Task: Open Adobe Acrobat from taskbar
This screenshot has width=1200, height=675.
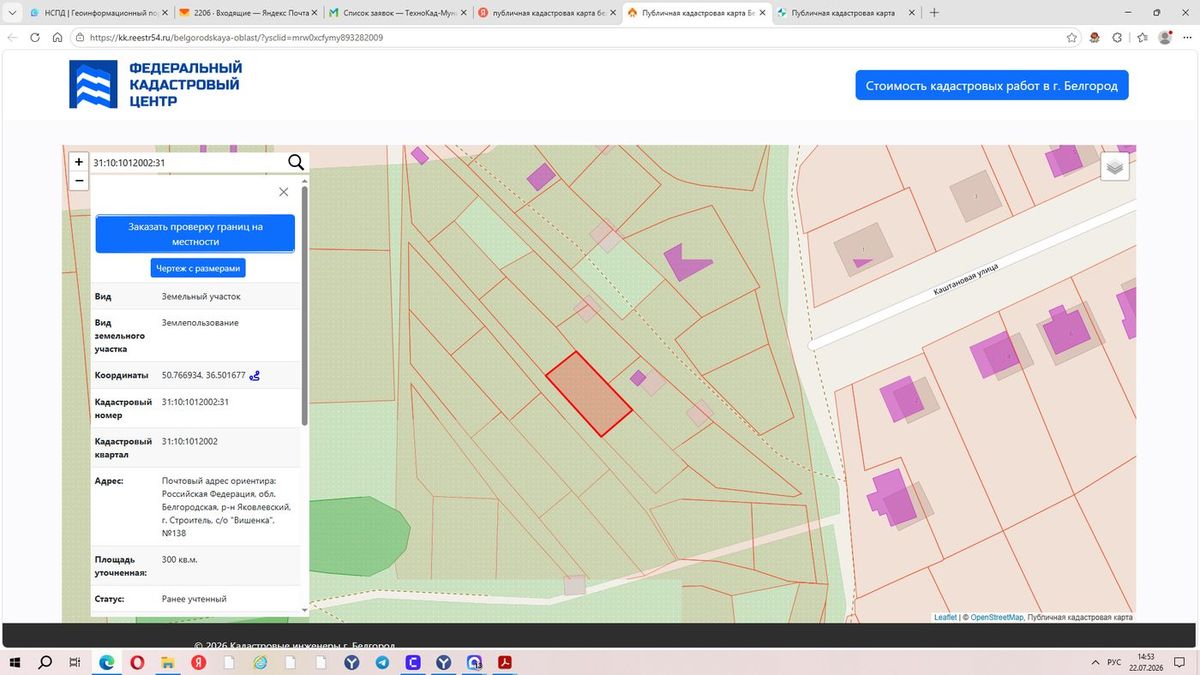Action: (x=506, y=662)
